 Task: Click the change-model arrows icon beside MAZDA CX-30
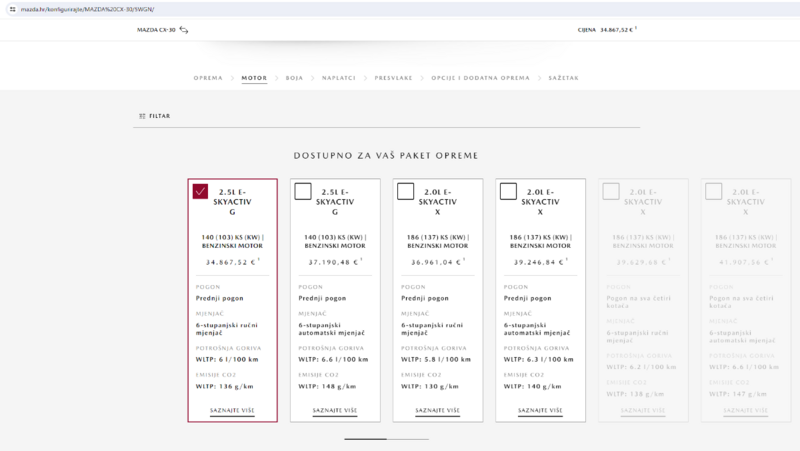(x=184, y=30)
